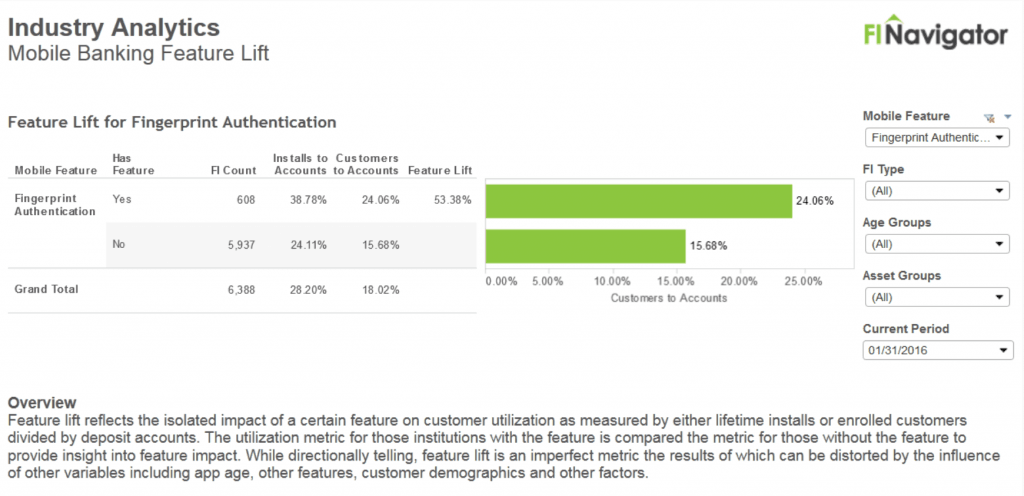This screenshot has height=496, width=1024.
Task: Click the clear filter icon beside Mobile Feature
Action: [x=989, y=117]
